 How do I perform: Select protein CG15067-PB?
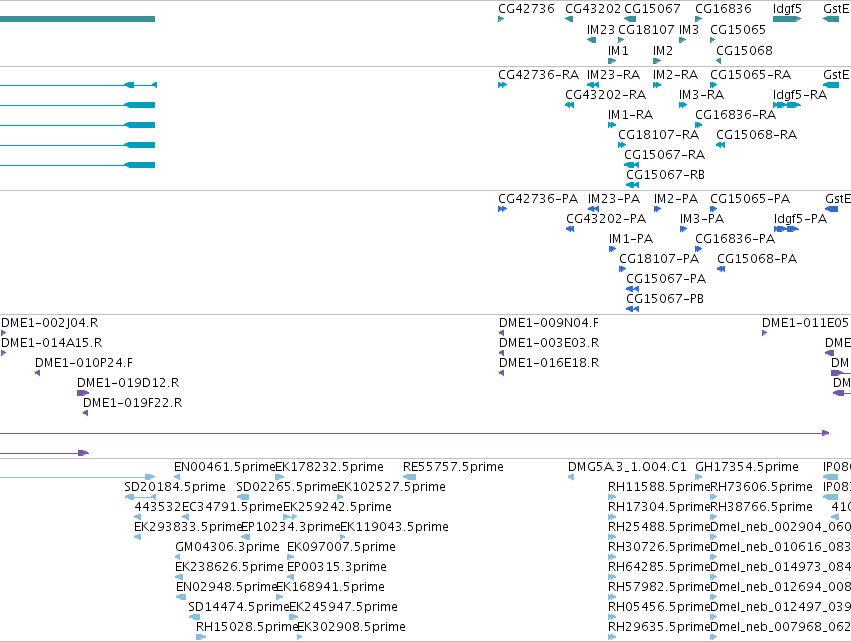[x=665, y=298]
